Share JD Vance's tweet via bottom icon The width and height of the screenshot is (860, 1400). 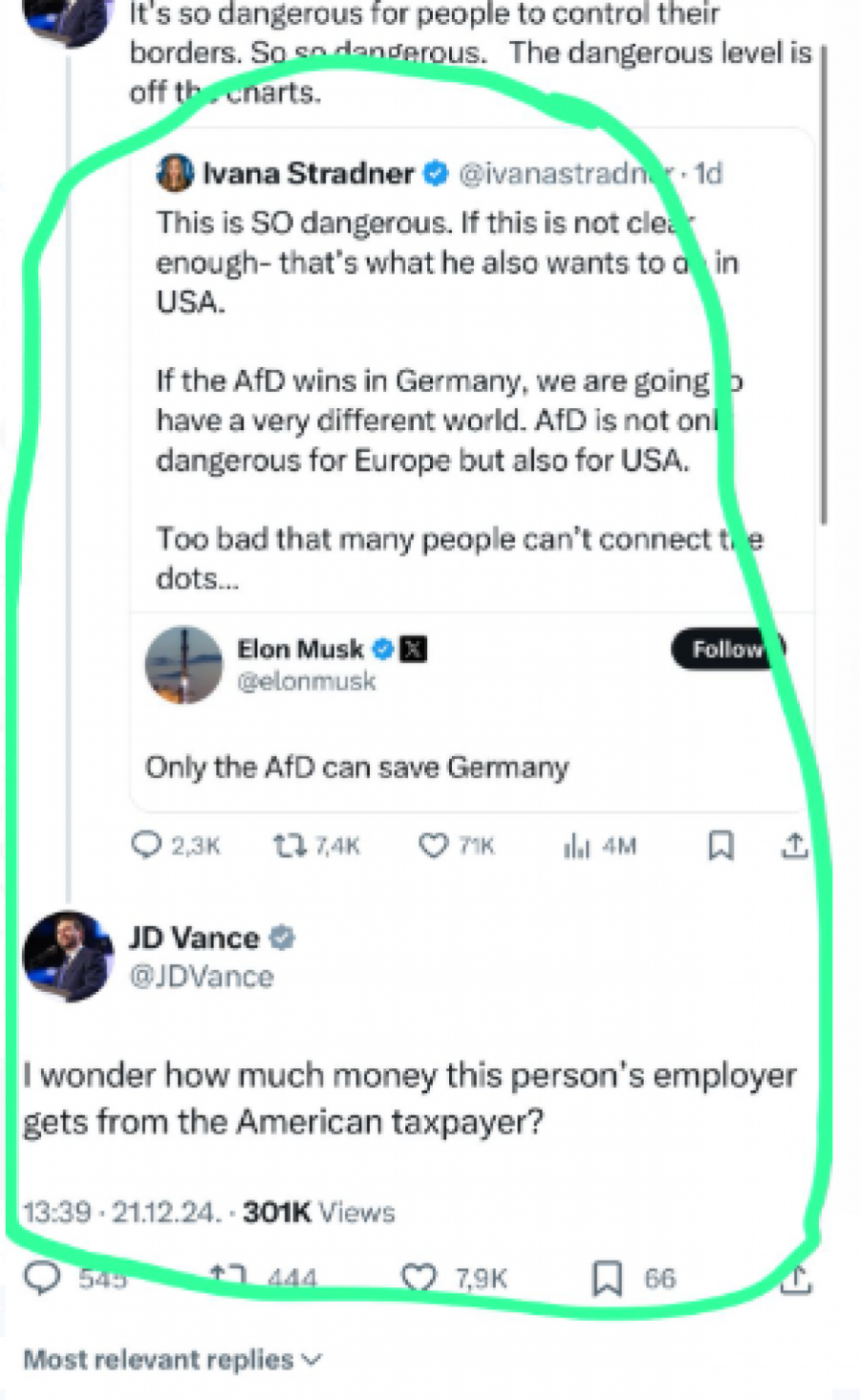796,1278
